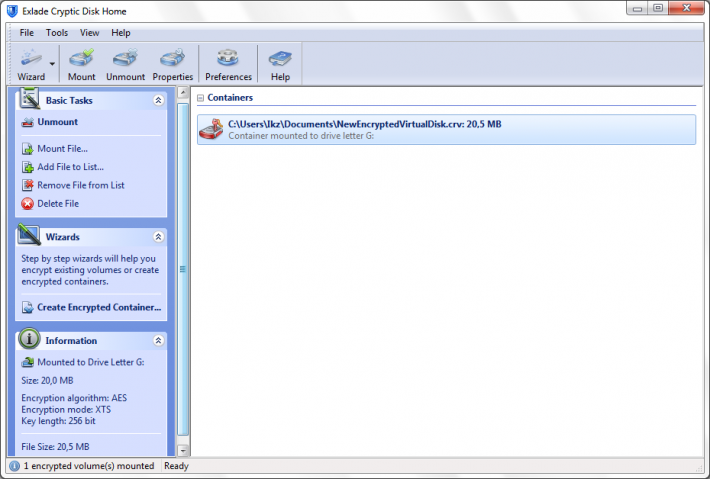
Task: Click 'Encryption algorithm: AES' text
Action: click(x=74, y=398)
